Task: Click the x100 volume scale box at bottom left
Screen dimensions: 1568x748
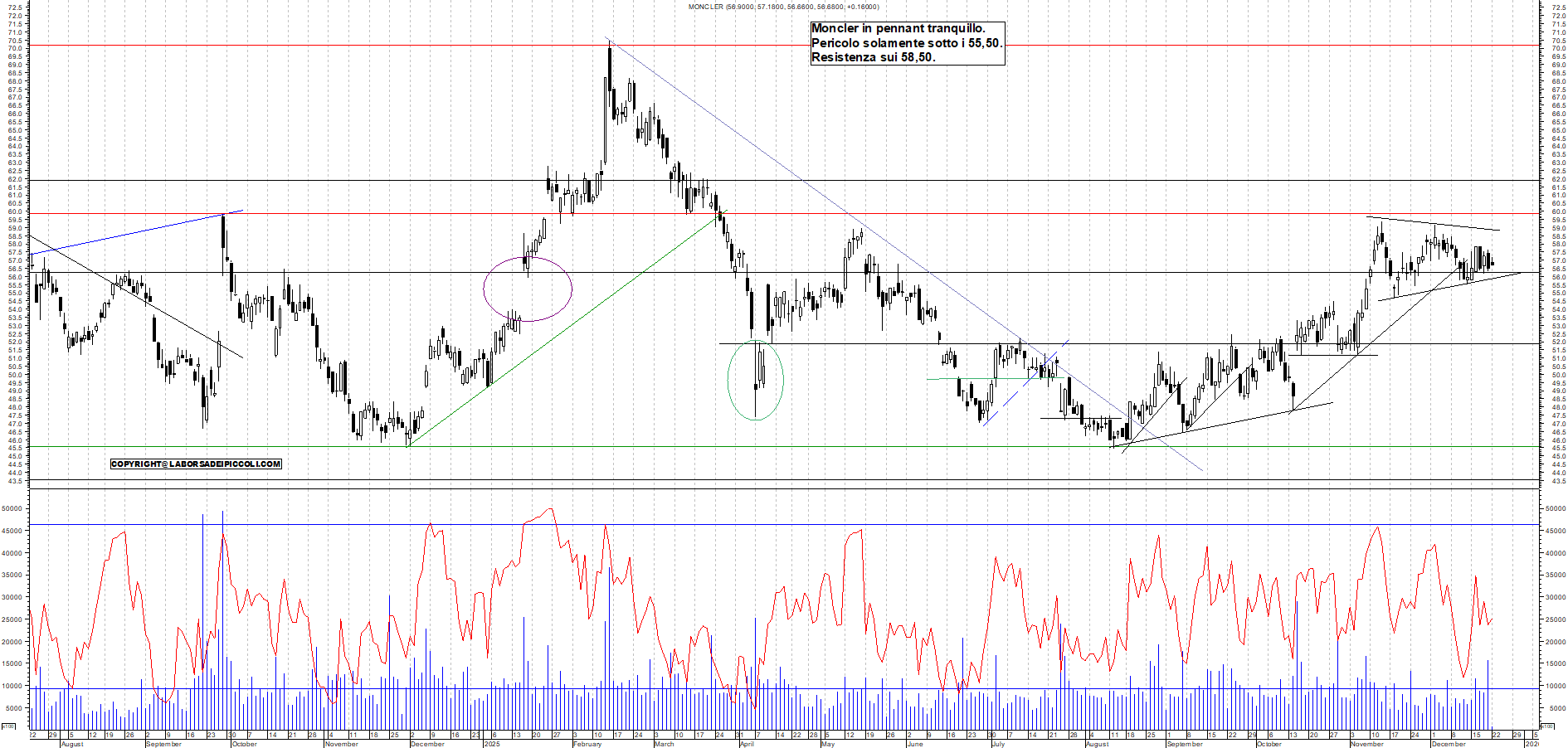Action: click(8, 726)
